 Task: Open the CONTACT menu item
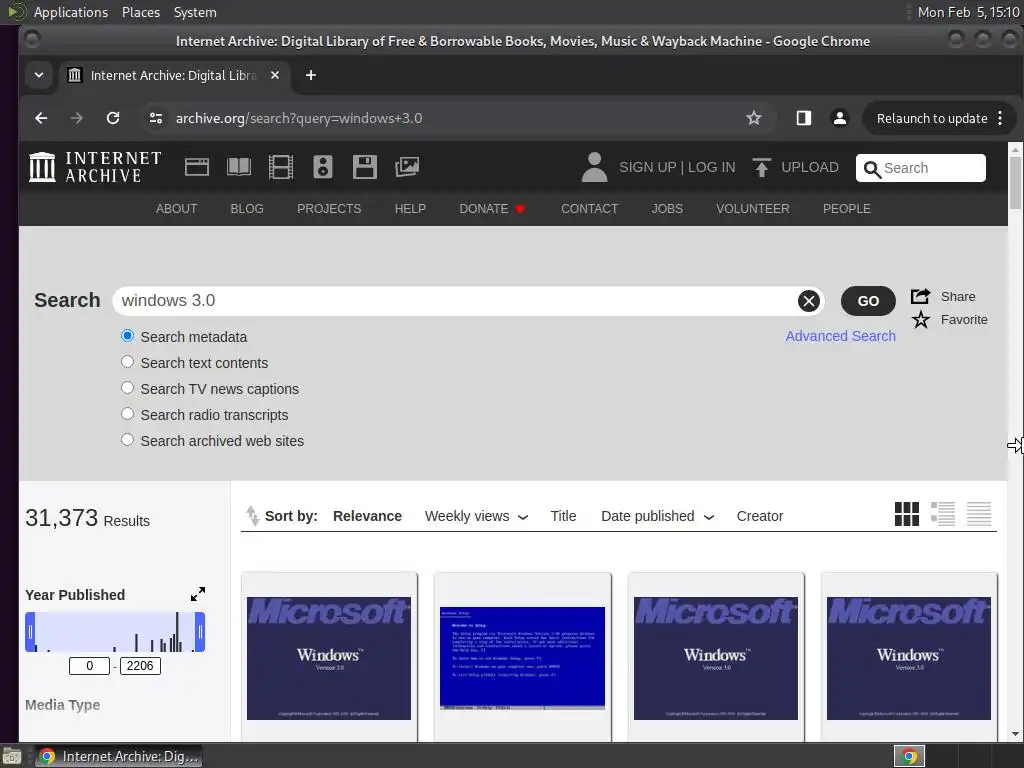(590, 209)
